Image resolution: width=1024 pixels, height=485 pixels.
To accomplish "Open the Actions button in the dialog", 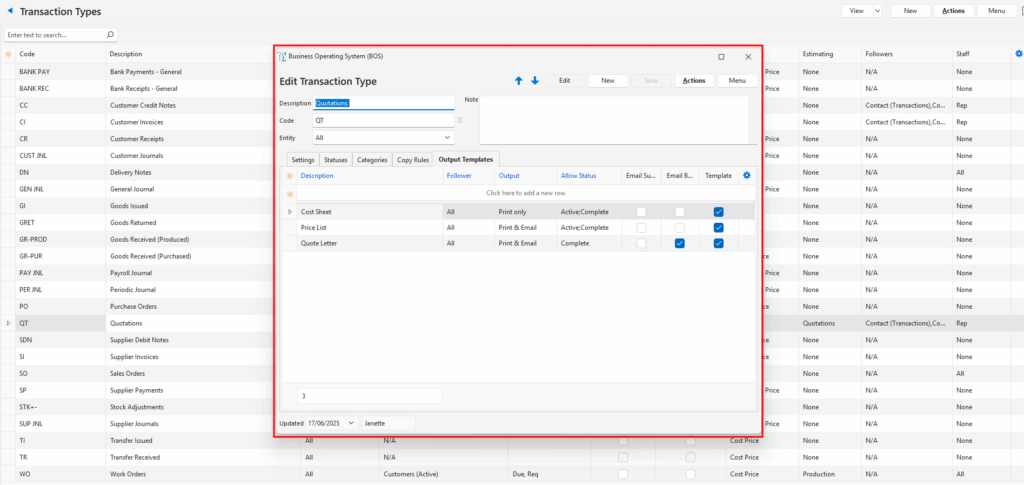I will tap(693, 80).
